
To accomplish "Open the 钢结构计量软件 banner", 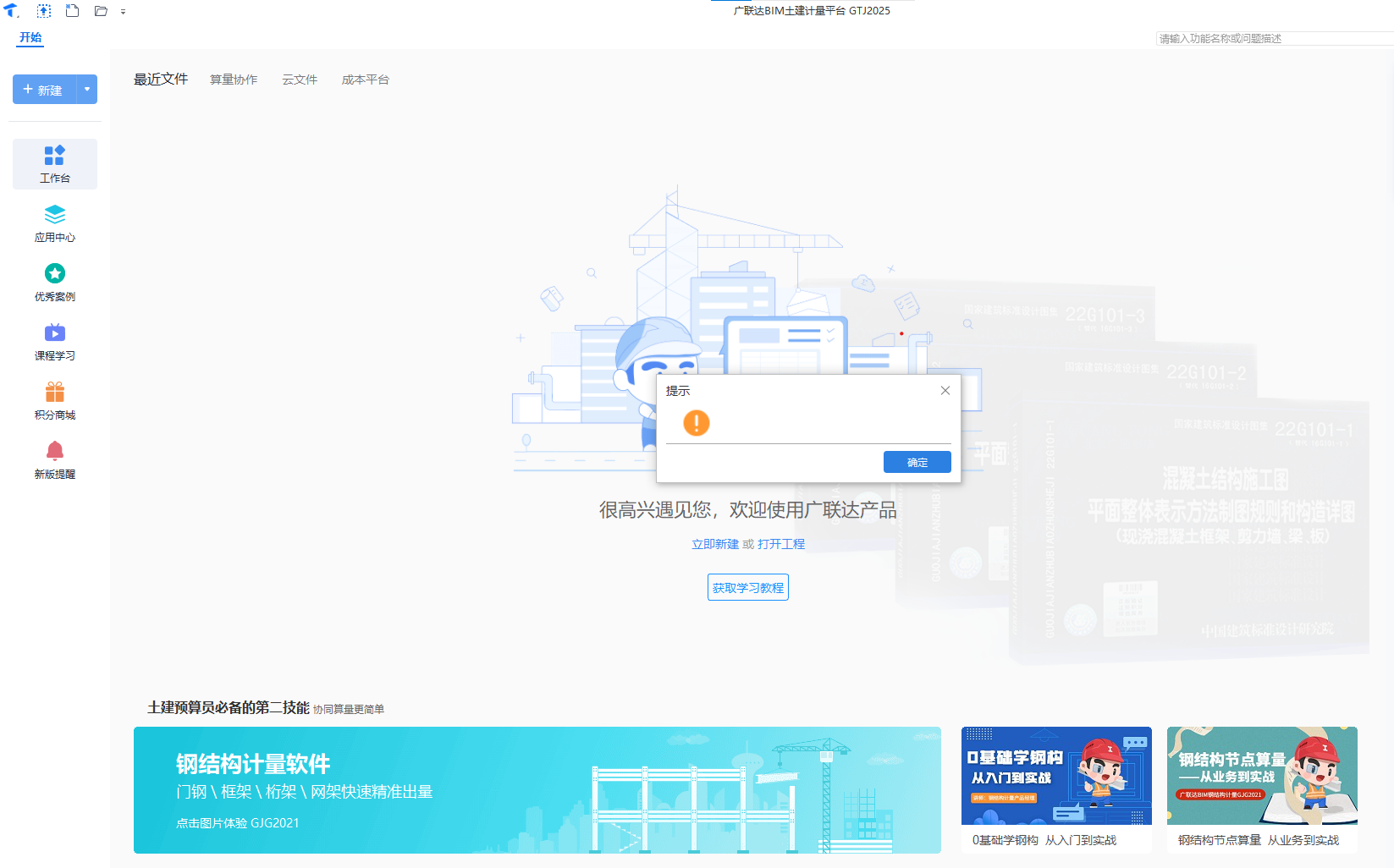I will pos(537,790).
